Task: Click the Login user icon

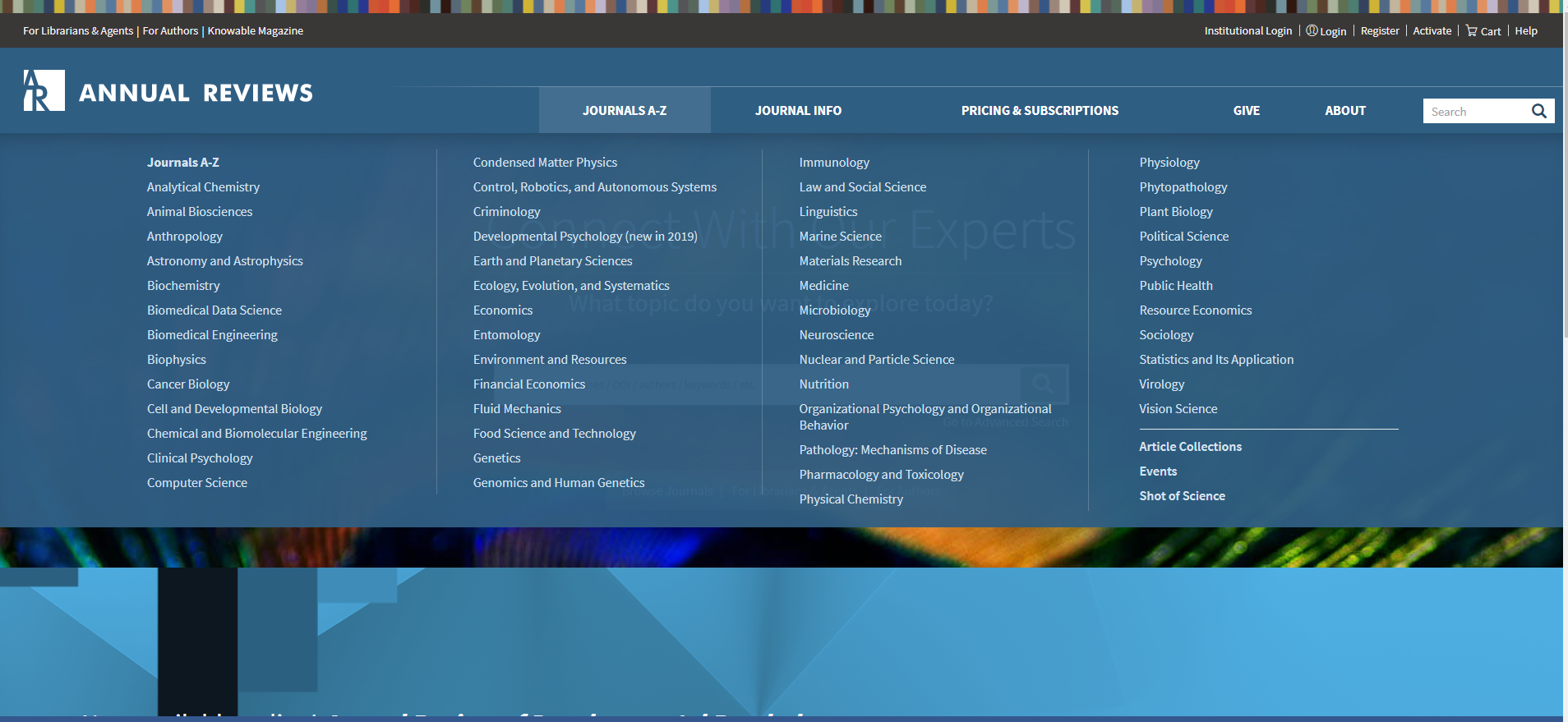Action: pos(1312,31)
